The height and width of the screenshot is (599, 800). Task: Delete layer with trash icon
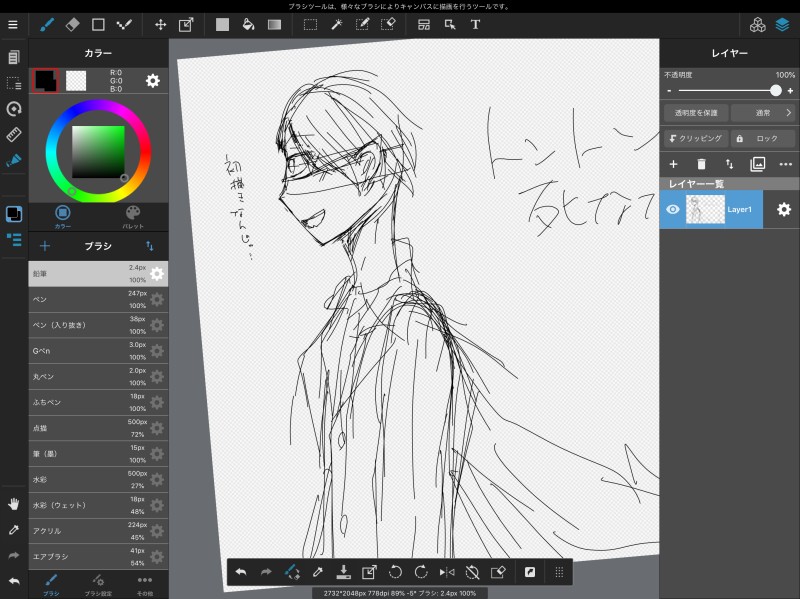point(702,164)
